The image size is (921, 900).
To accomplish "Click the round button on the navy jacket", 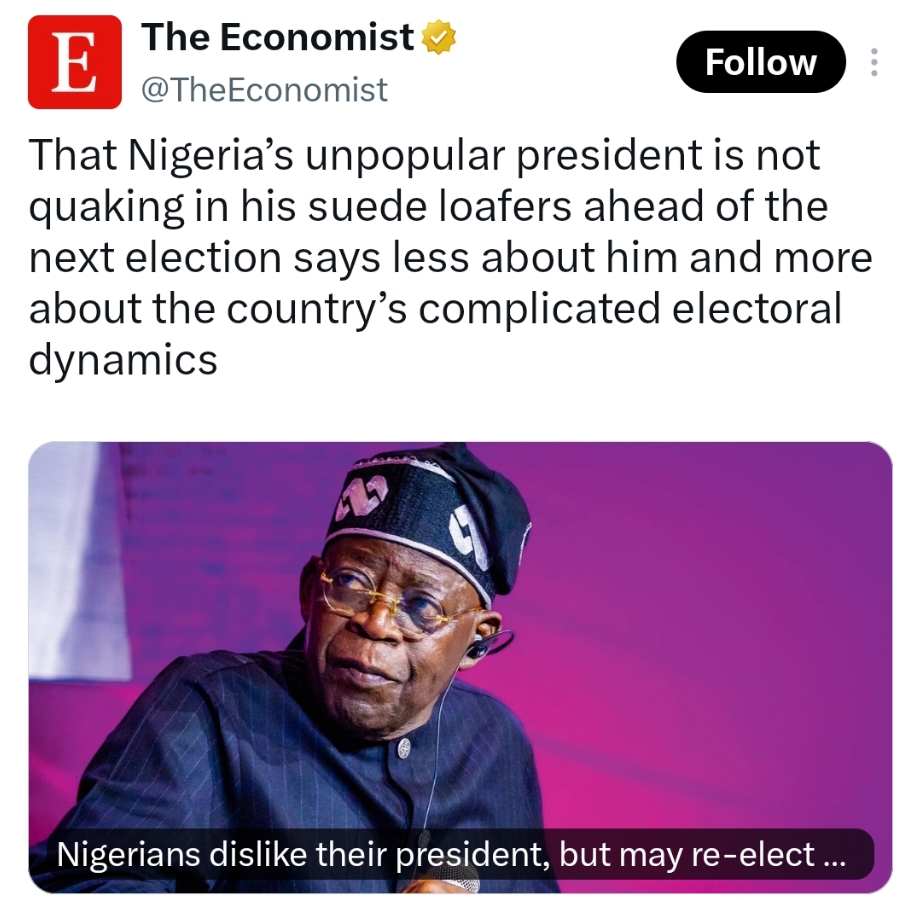I will (x=403, y=748).
